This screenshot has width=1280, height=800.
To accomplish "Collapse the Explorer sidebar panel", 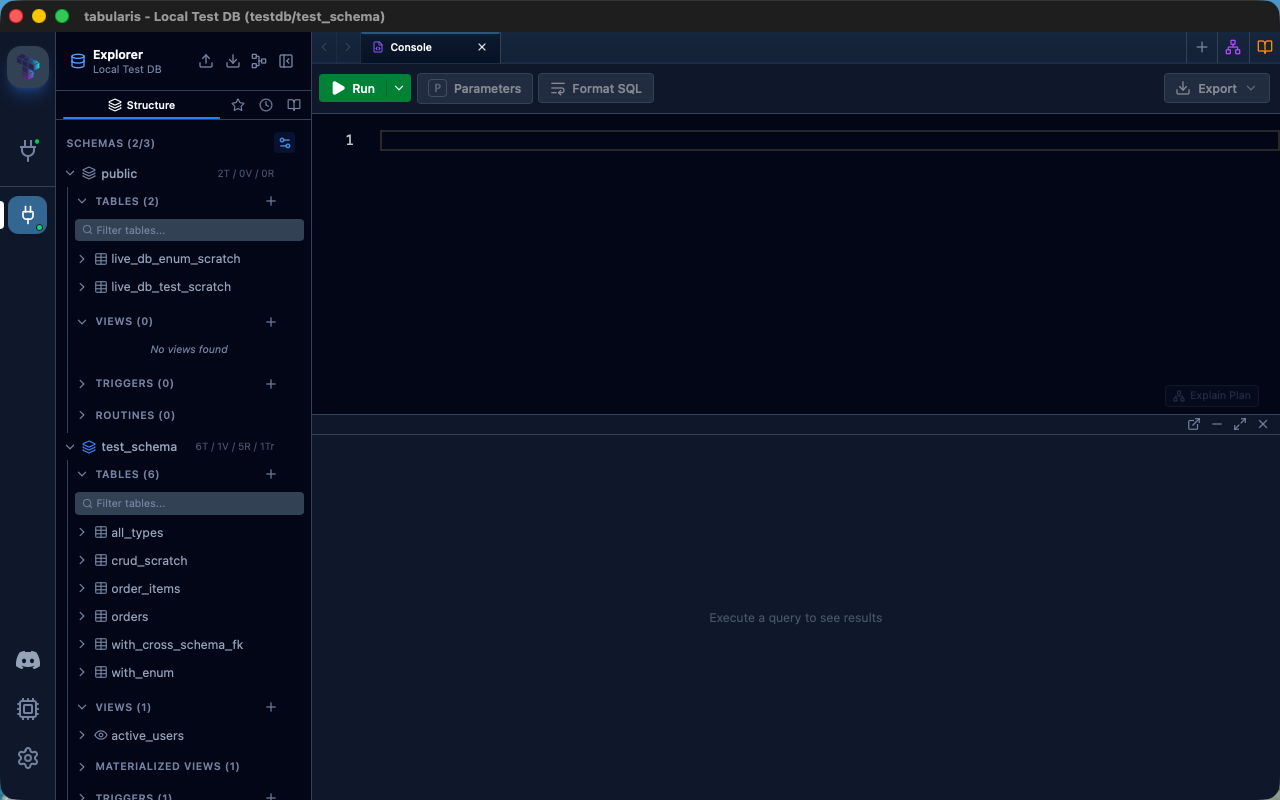I will 286,61.
